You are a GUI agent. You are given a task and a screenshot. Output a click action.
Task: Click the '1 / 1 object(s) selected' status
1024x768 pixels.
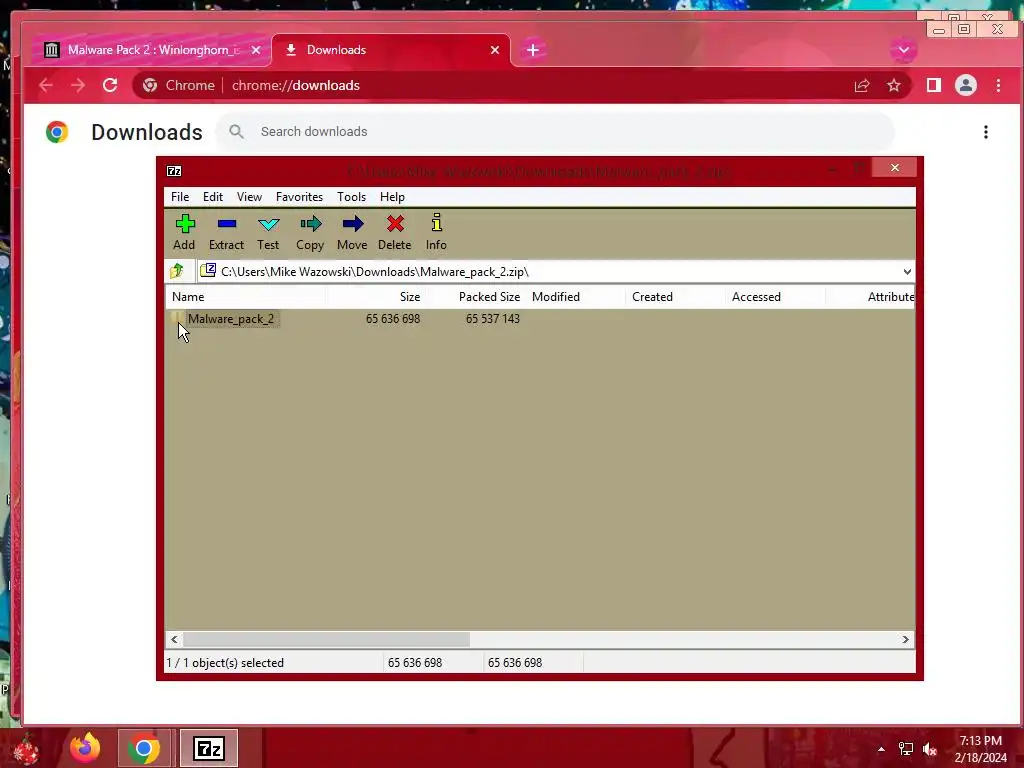225,663
